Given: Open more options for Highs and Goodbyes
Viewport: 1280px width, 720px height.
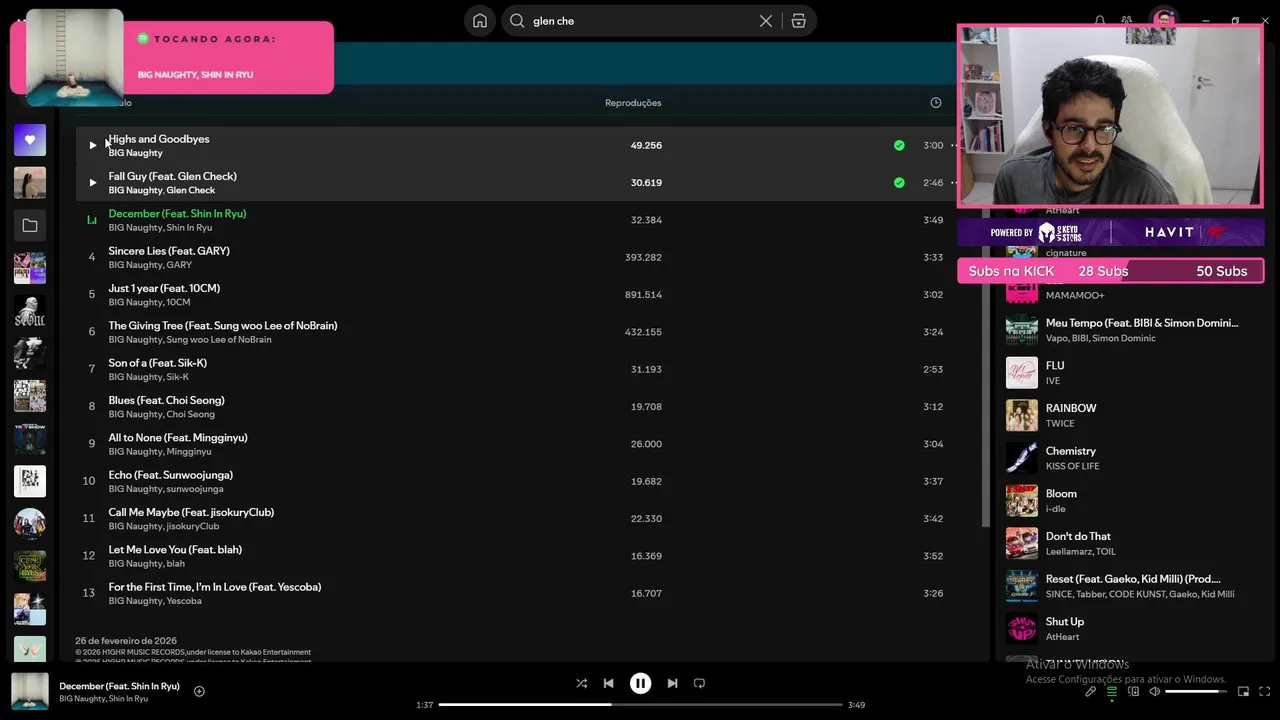Looking at the screenshot, I should (x=953, y=145).
